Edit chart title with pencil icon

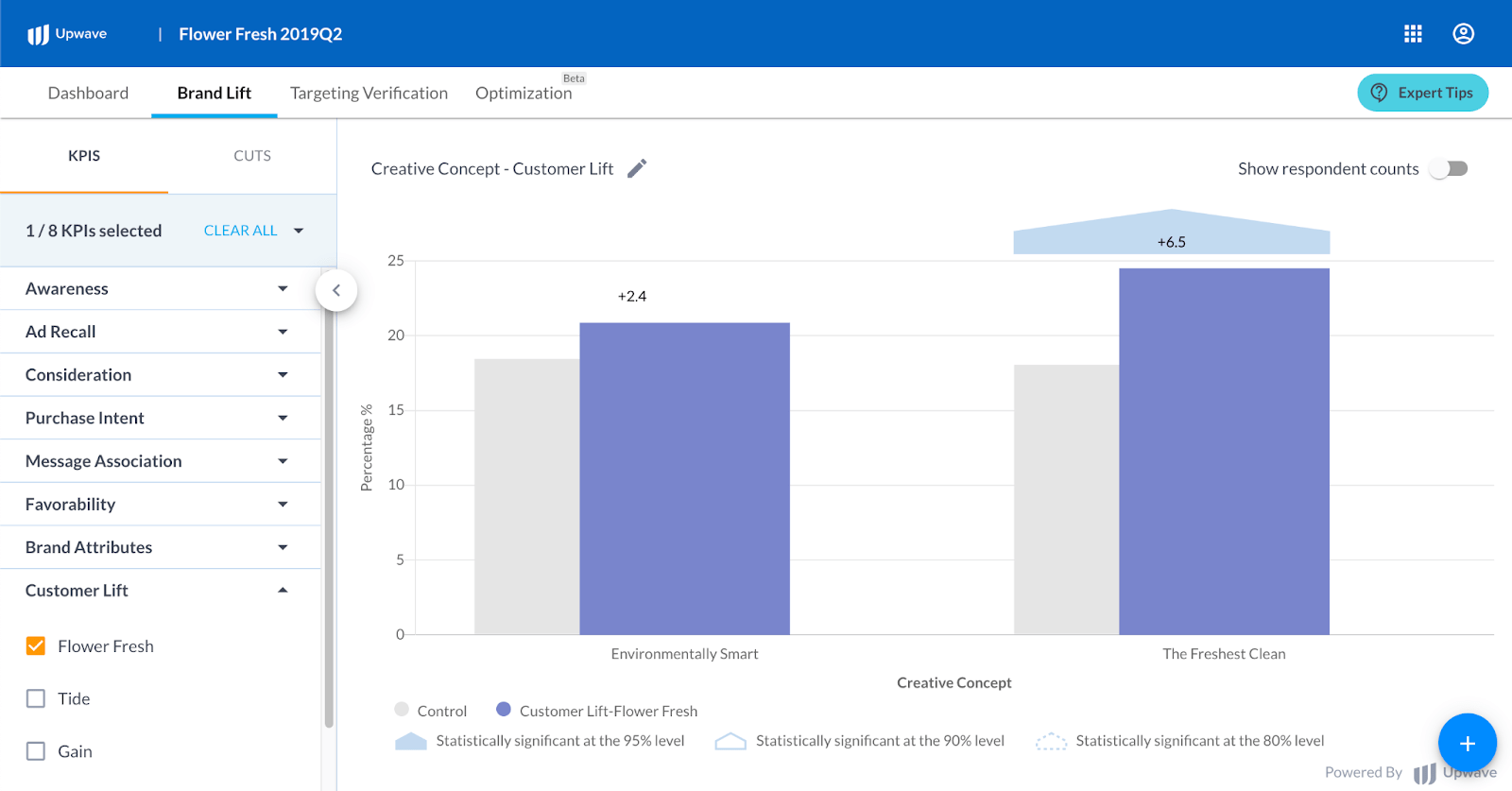coord(638,168)
